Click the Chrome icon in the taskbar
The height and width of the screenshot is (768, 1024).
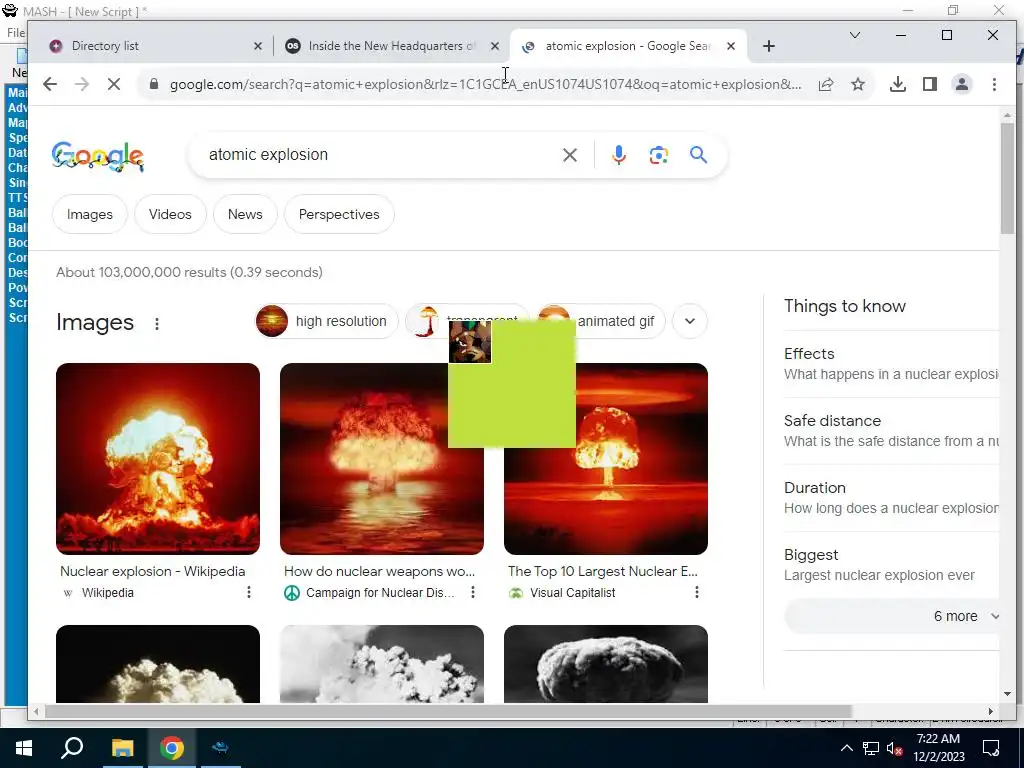tap(172, 748)
